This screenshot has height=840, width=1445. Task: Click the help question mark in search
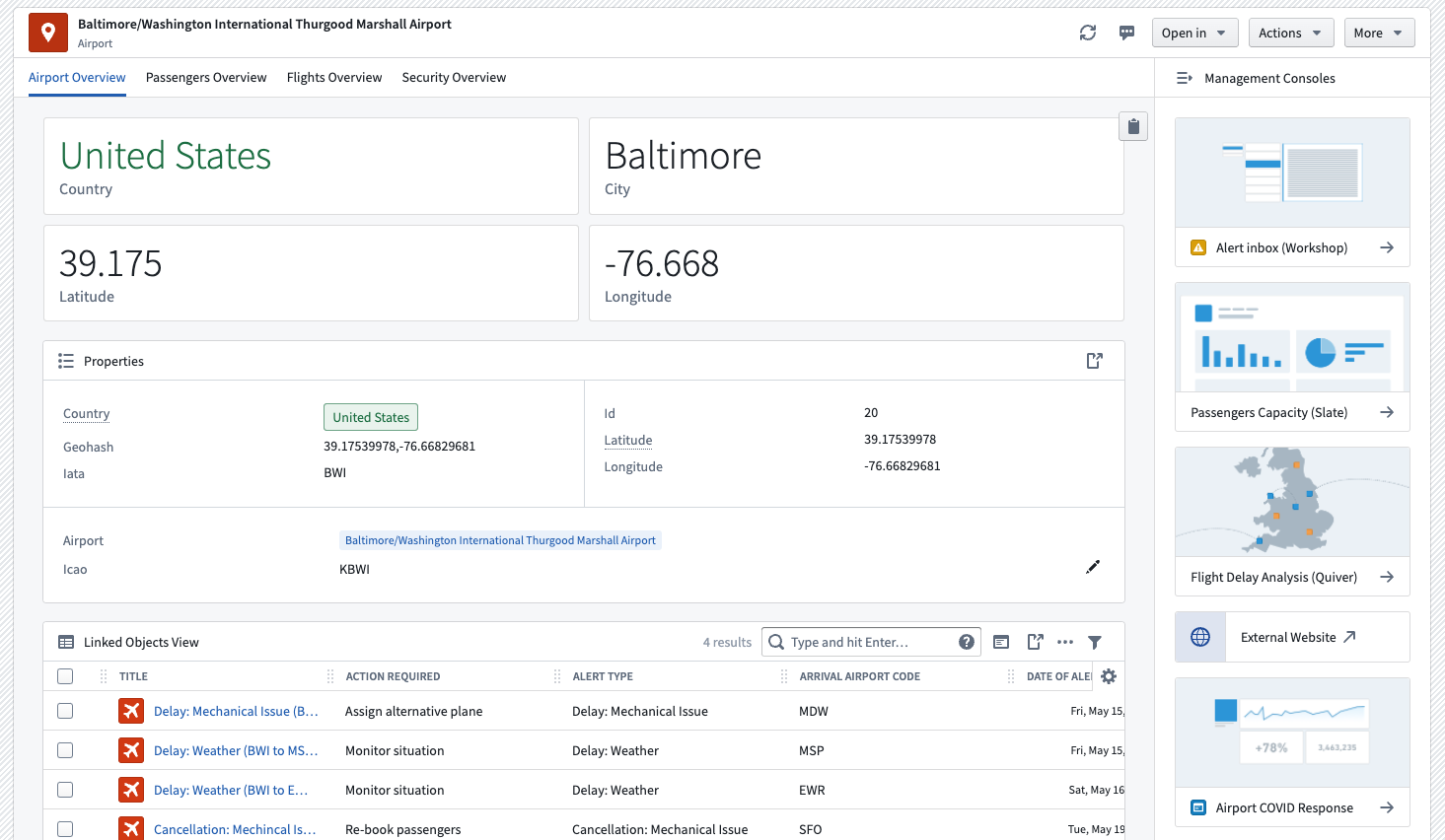pos(967,642)
